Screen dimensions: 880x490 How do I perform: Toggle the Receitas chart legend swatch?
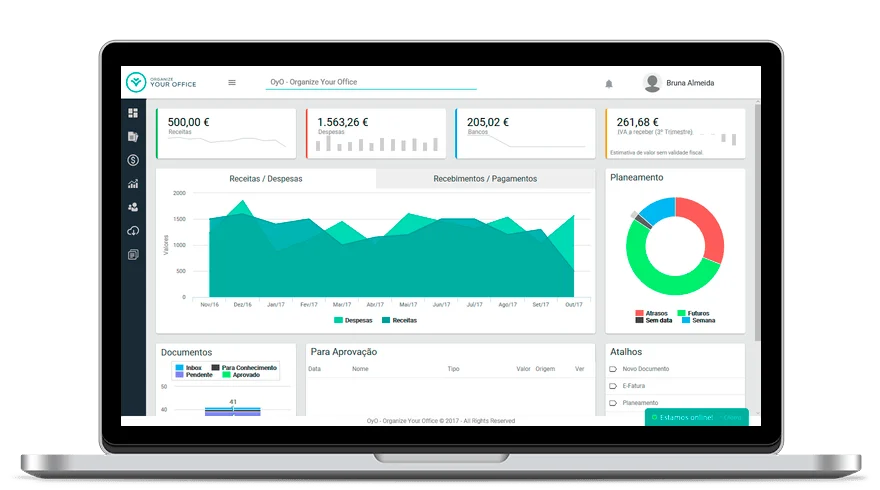(x=386, y=320)
